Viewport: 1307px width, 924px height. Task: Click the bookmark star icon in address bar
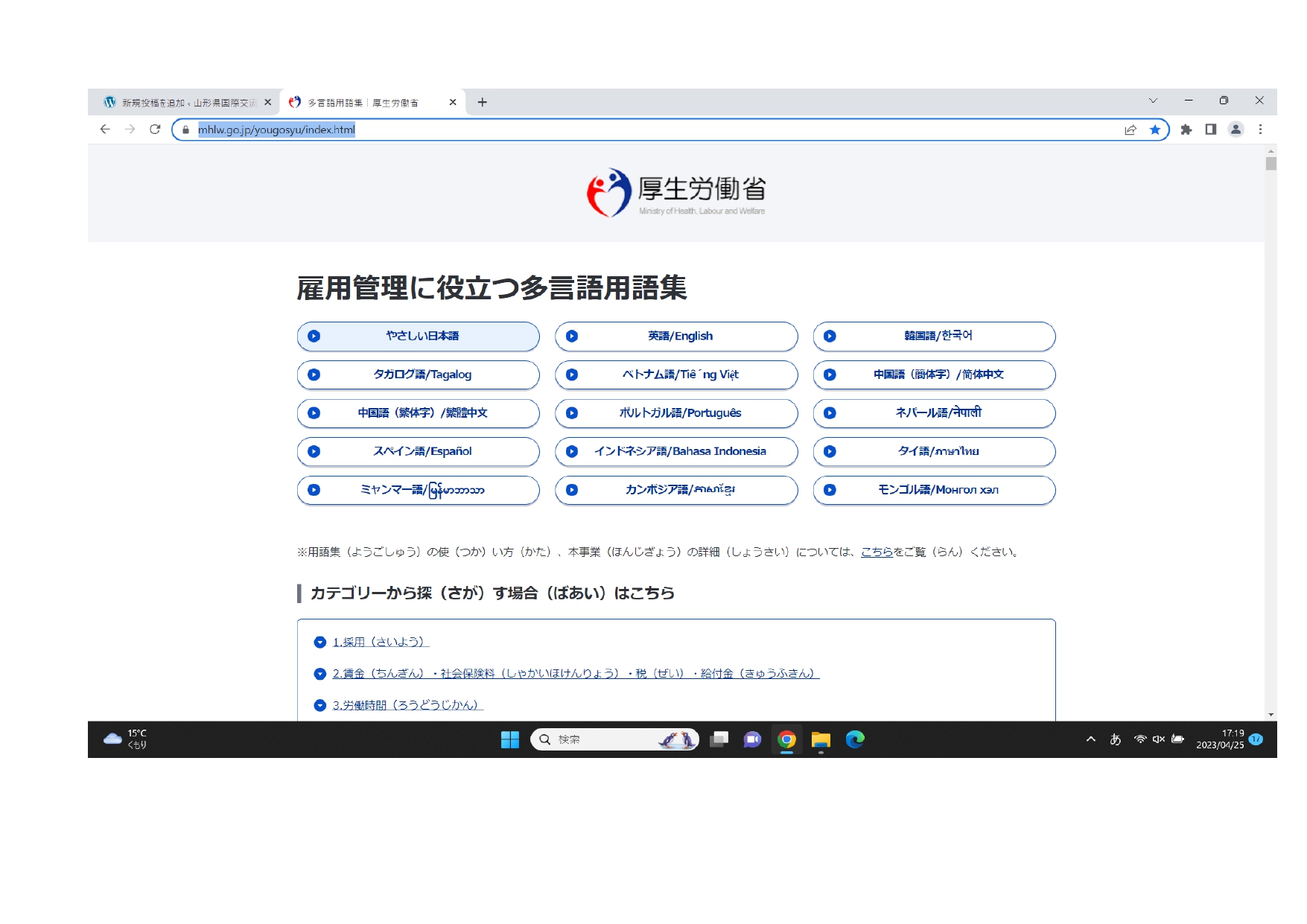1154,130
